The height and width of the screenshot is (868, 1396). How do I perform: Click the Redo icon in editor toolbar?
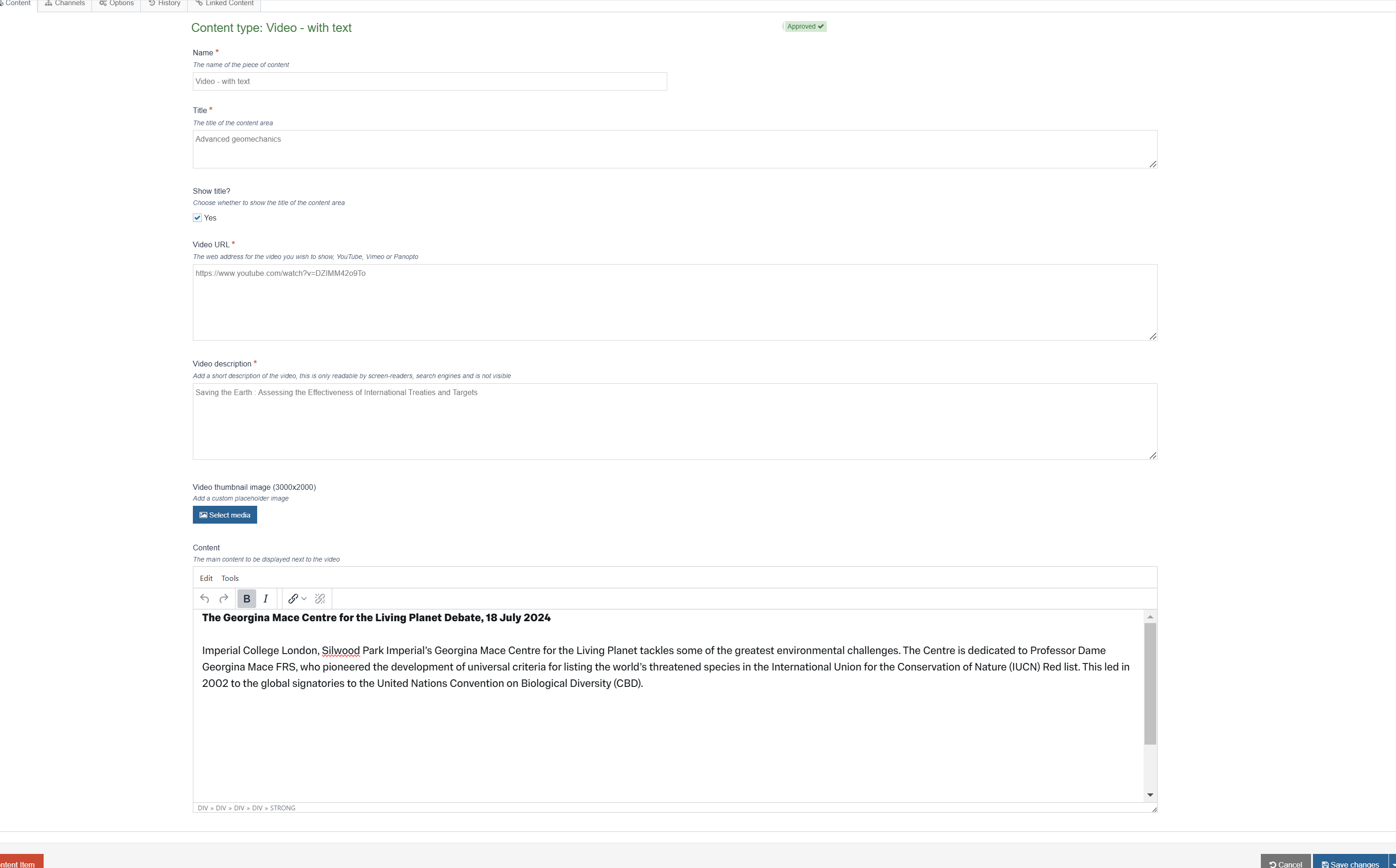(224, 599)
